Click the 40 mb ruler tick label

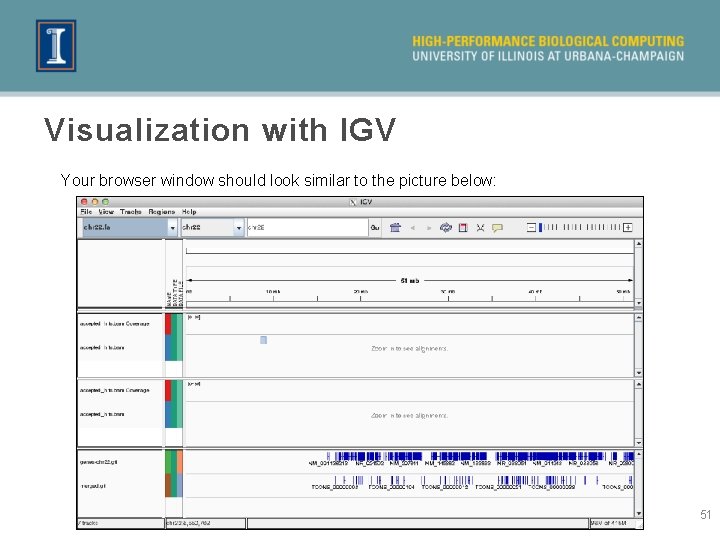[535, 292]
